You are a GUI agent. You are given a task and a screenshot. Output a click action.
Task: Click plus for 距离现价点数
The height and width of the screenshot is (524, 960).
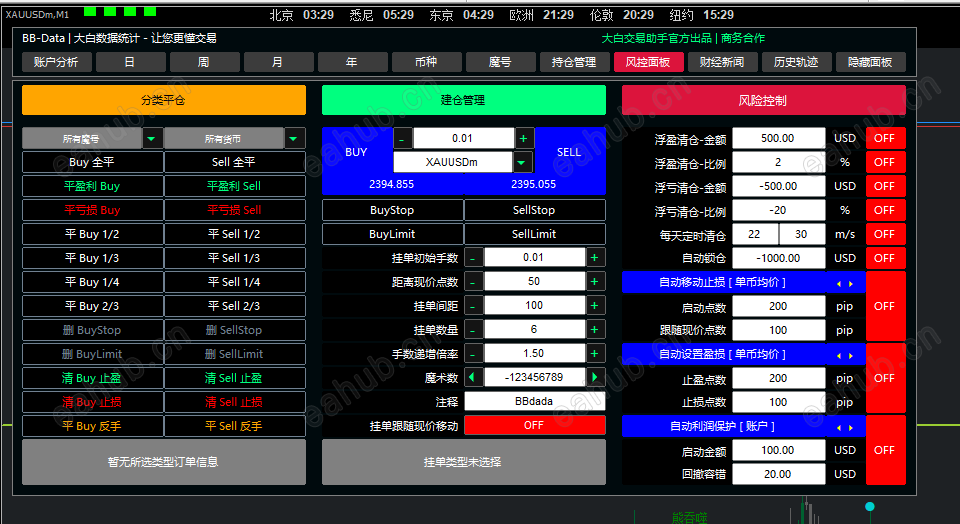coord(594,282)
